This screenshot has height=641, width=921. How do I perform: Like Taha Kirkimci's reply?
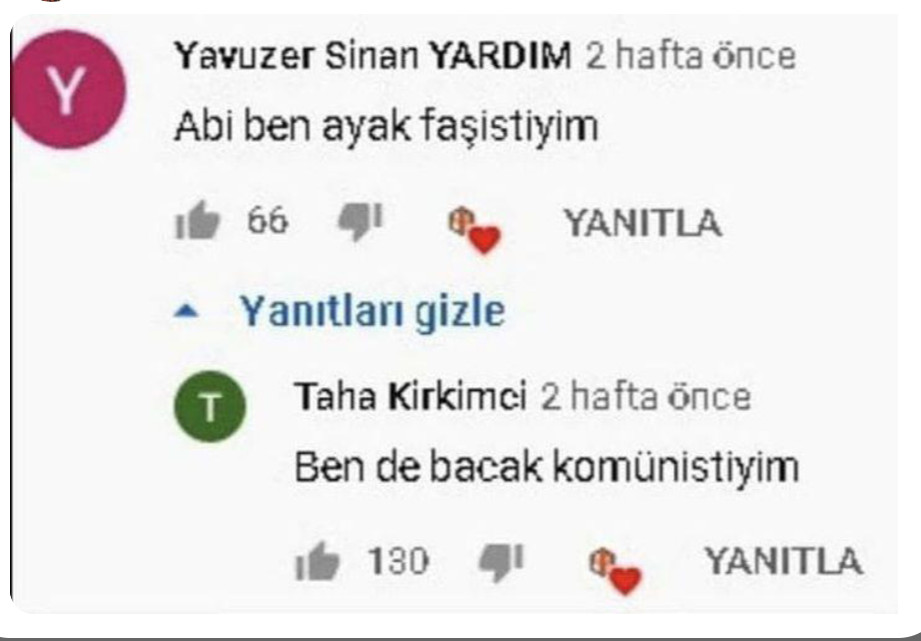click(x=318, y=561)
